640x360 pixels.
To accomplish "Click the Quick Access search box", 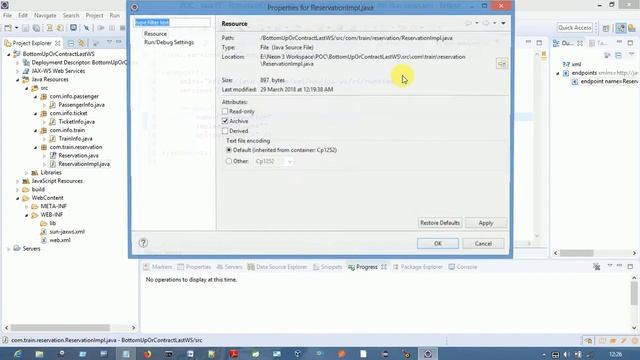I will click(x=575, y=28).
